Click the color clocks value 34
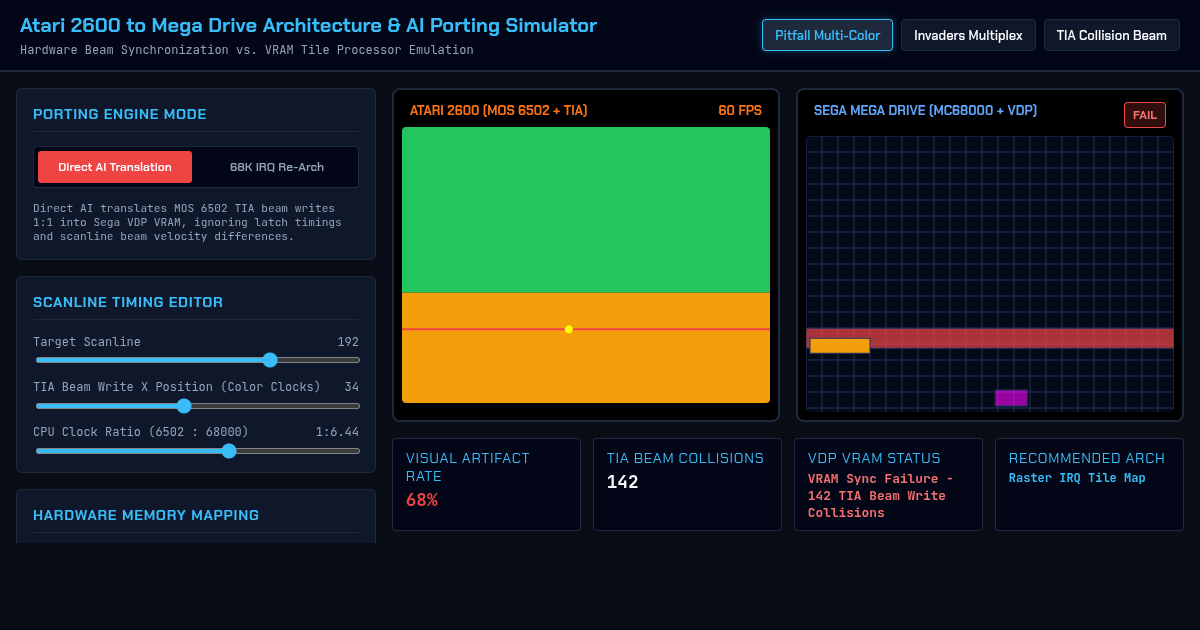This screenshot has width=1200, height=630. pyautogui.click(x=351, y=387)
